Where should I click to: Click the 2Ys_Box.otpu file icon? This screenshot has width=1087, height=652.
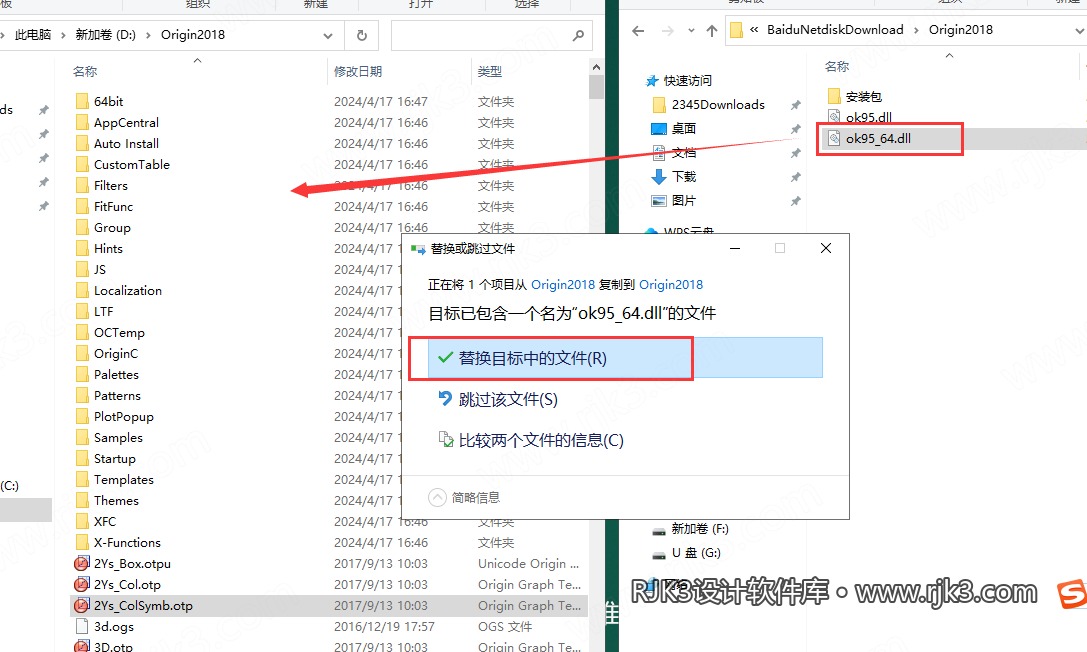[82, 563]
